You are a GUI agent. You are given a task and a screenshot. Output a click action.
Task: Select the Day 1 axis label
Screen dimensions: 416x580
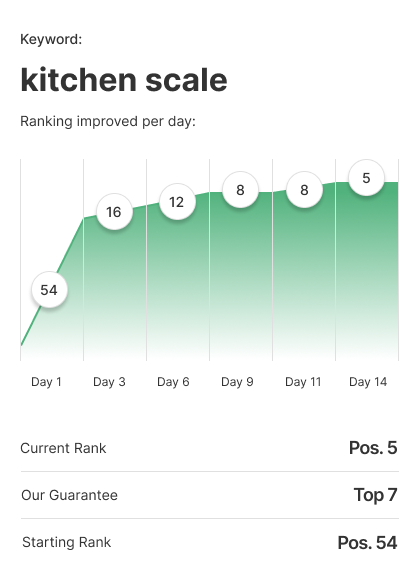click(46, 382)
